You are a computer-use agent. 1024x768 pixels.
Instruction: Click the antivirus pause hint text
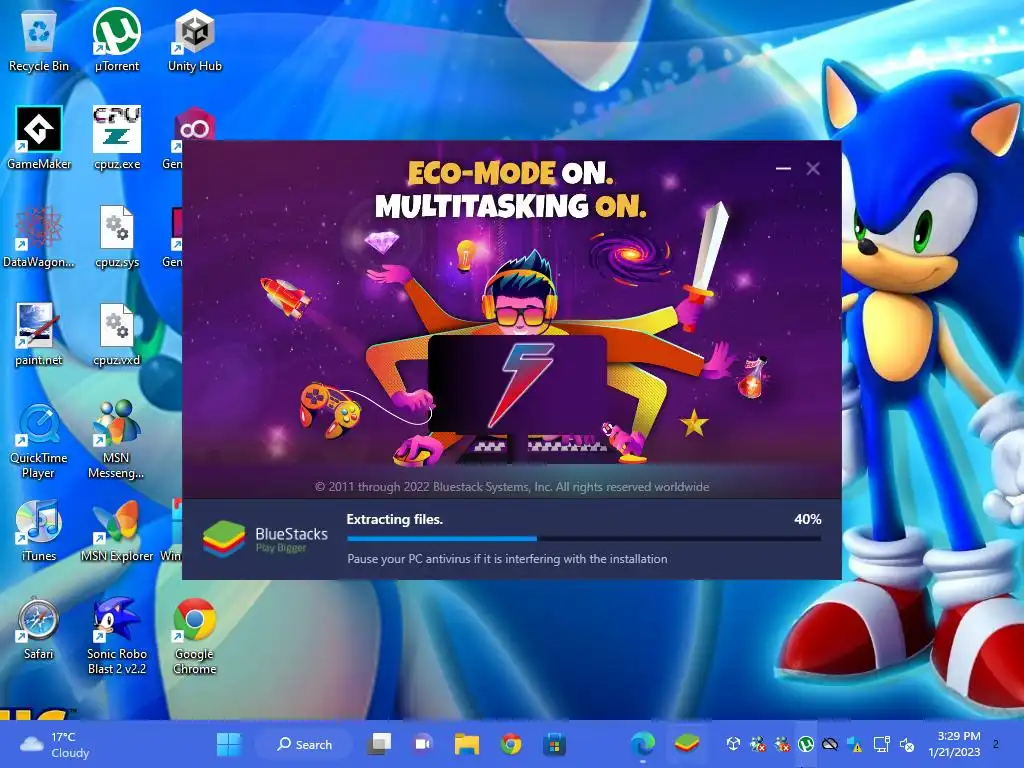point(507,559)
